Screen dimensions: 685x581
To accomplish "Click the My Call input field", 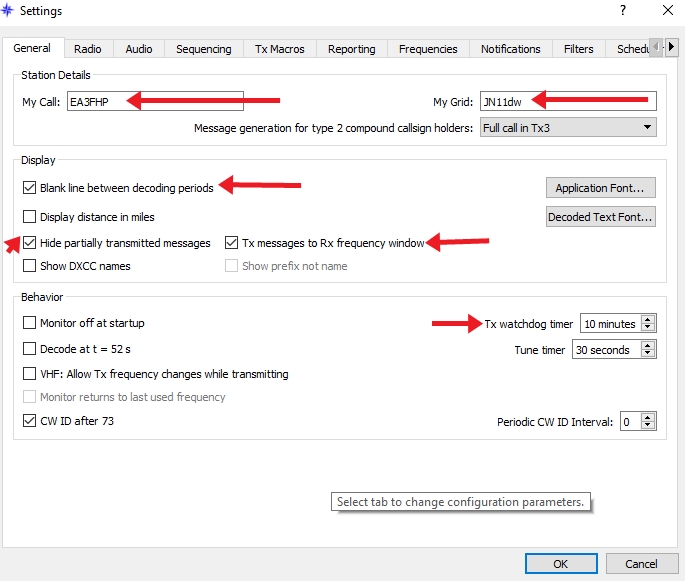I will (x=155, y=101).
